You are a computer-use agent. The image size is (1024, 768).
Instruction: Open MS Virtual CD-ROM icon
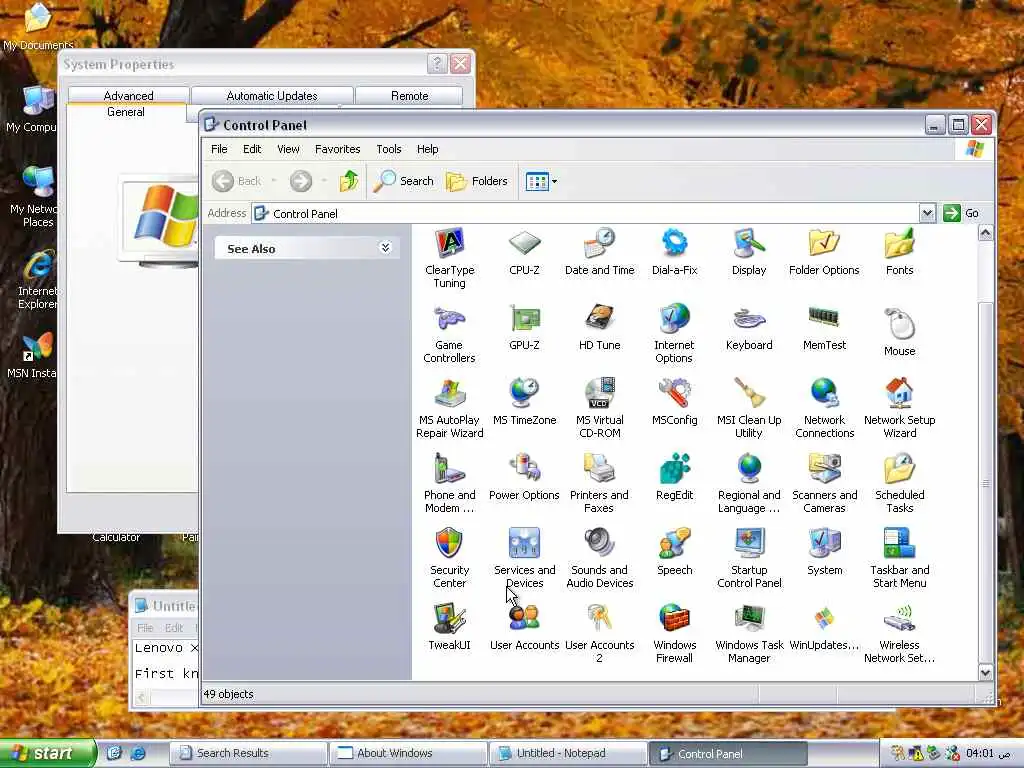tap(600, 408)
